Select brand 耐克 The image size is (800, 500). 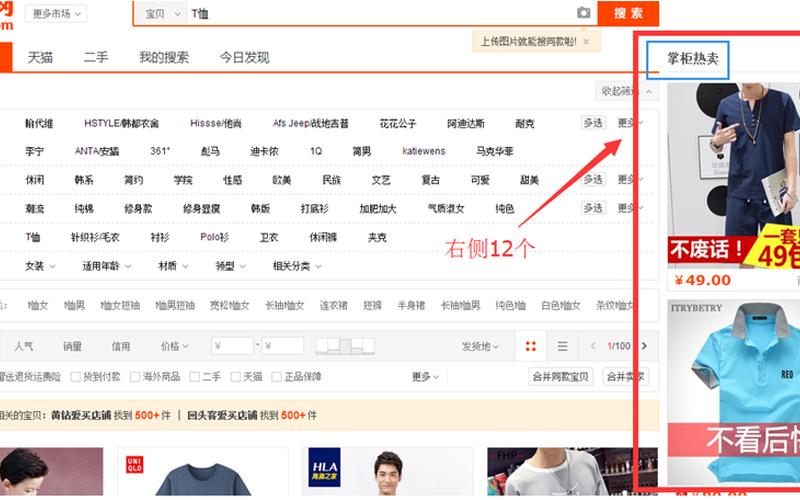pos(524,123)
